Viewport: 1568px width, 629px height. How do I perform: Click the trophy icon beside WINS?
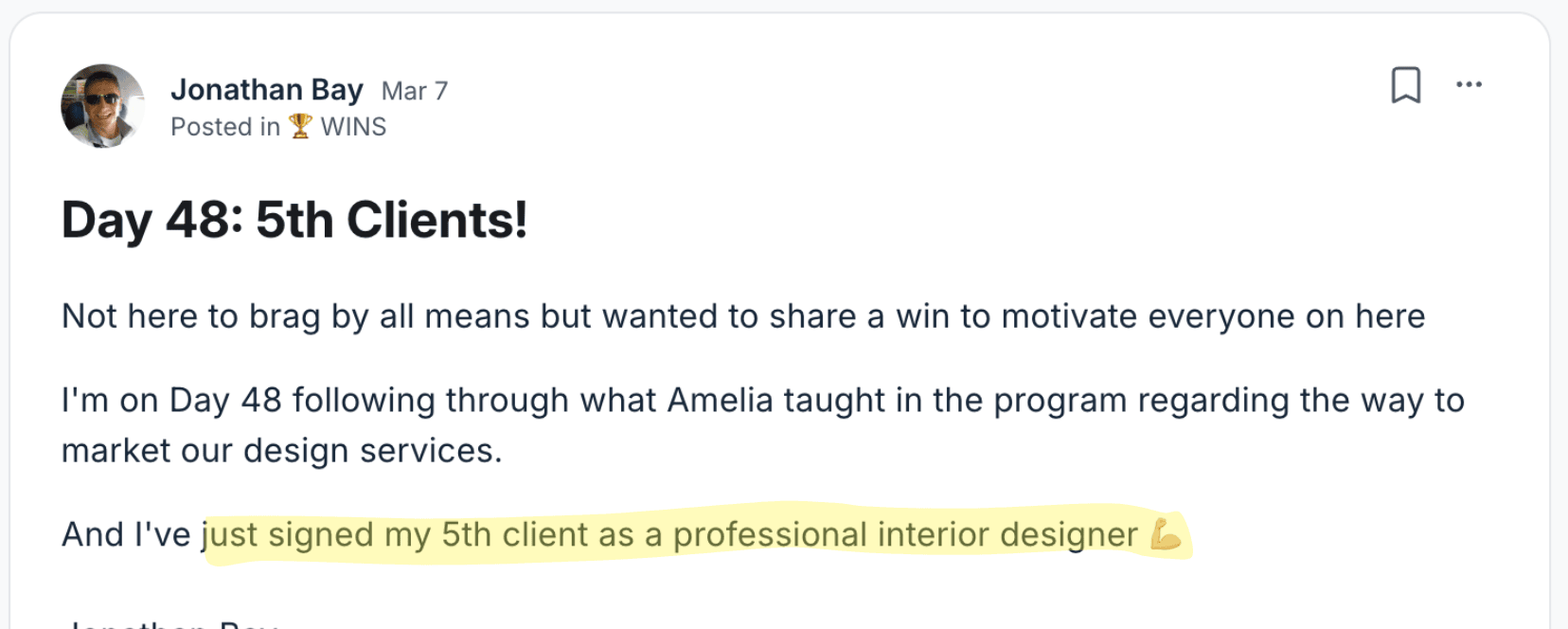pyautogui.click(x=301, y=126)
